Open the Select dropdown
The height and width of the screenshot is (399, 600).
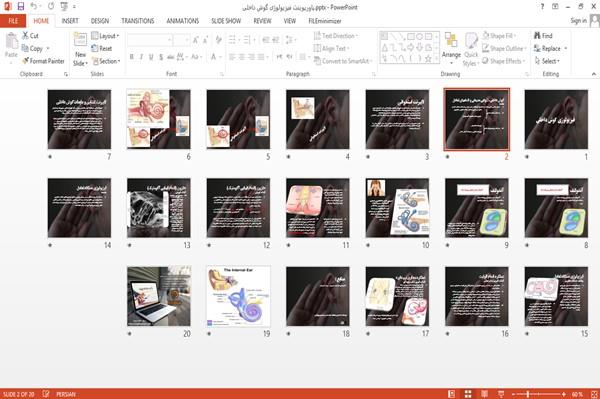pos(548,61)
